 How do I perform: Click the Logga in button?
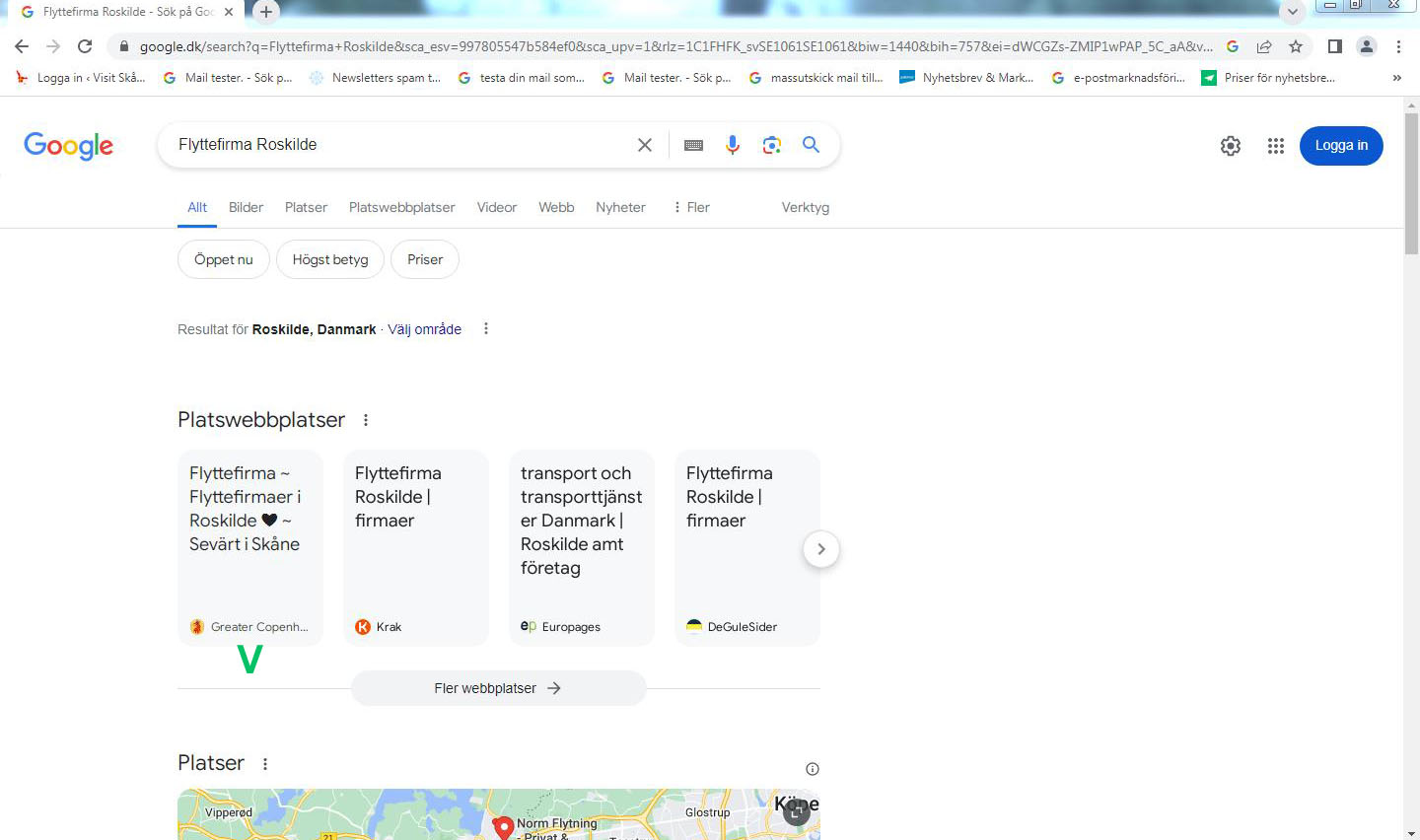click(x=1341, y=146)
